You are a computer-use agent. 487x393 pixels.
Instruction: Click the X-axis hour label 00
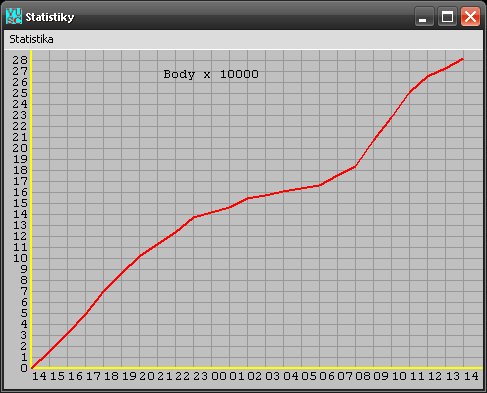coord(219,376)
